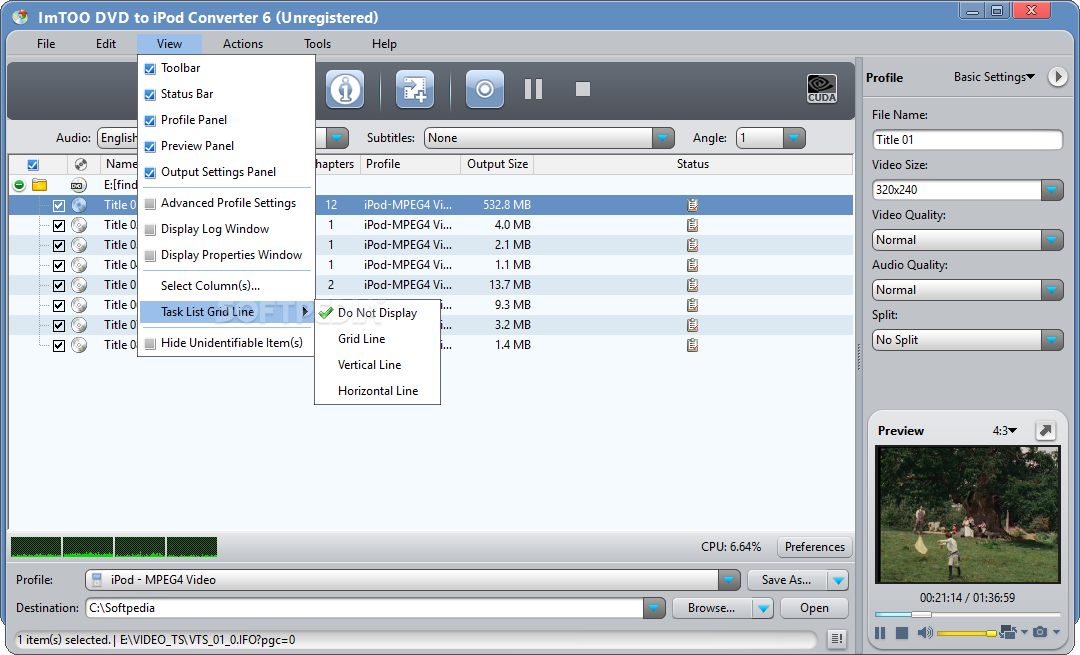Image resolution: width=1080 pixels, height=655 pixels.
Task: Click the status clipboard icon of the 4.0 MB row
Action: (x=692, y=225)
